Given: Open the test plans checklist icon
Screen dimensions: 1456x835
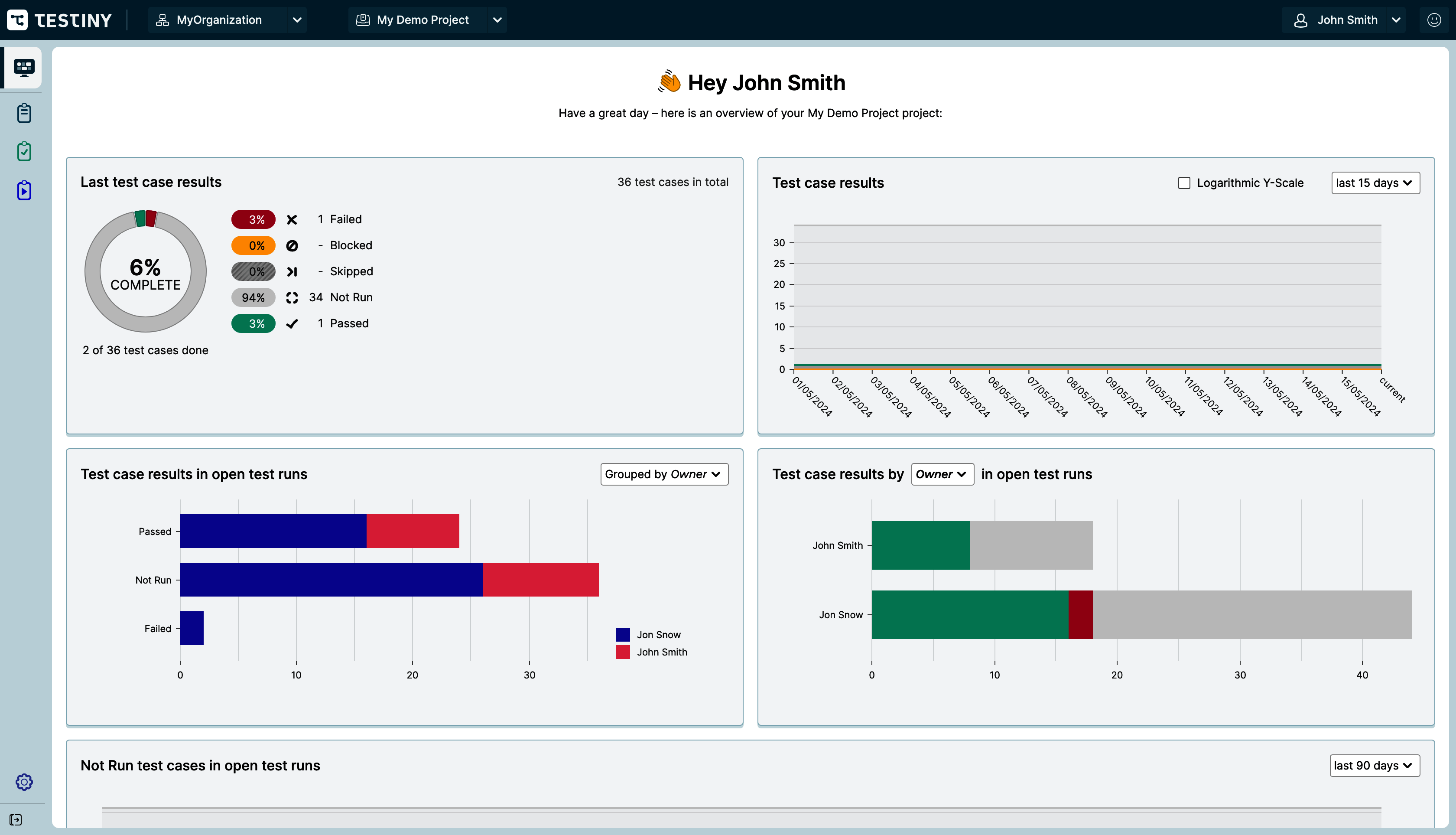Looking at the screenshot, I should [x=23, y=152].
